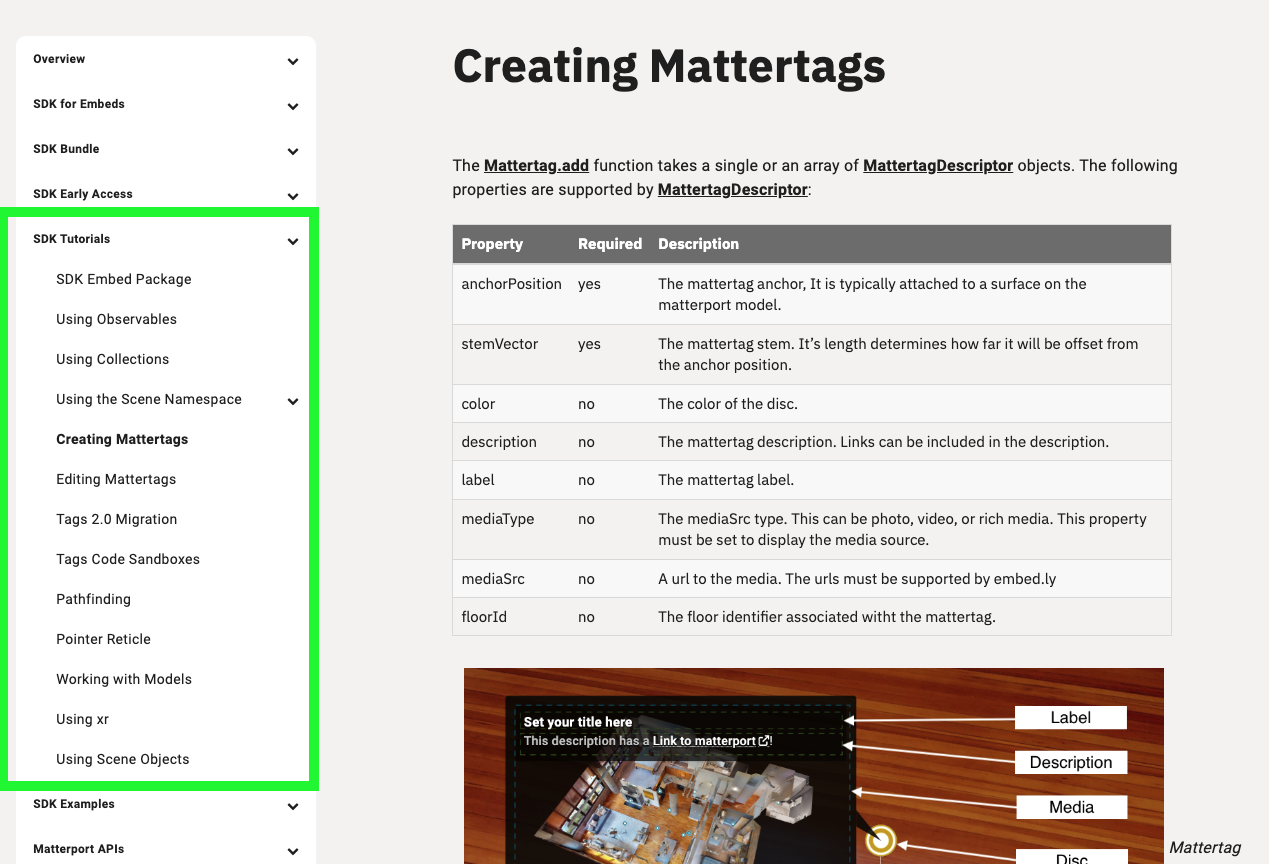Screen dimensions: 1269x864
Task: Expand the Overview section chevron
Action: coord(293,61)
